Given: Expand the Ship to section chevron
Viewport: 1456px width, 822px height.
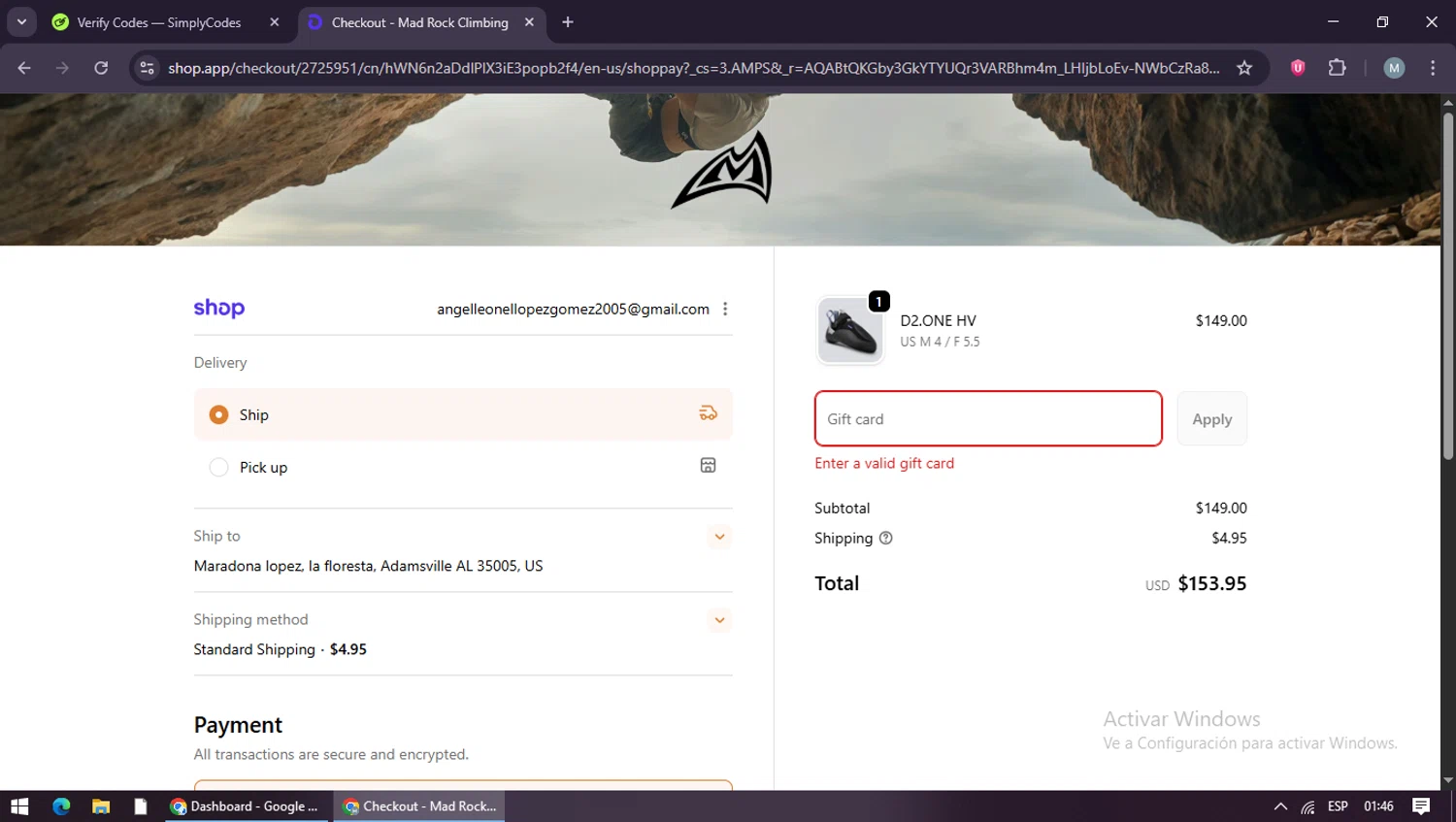Looking at the screenshot, I should (719, 537).
